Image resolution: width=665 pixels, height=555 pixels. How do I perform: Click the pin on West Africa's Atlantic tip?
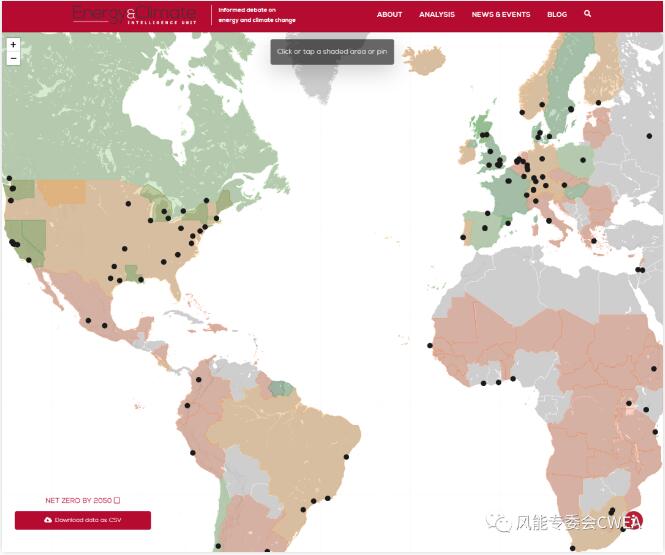[430, 346]
